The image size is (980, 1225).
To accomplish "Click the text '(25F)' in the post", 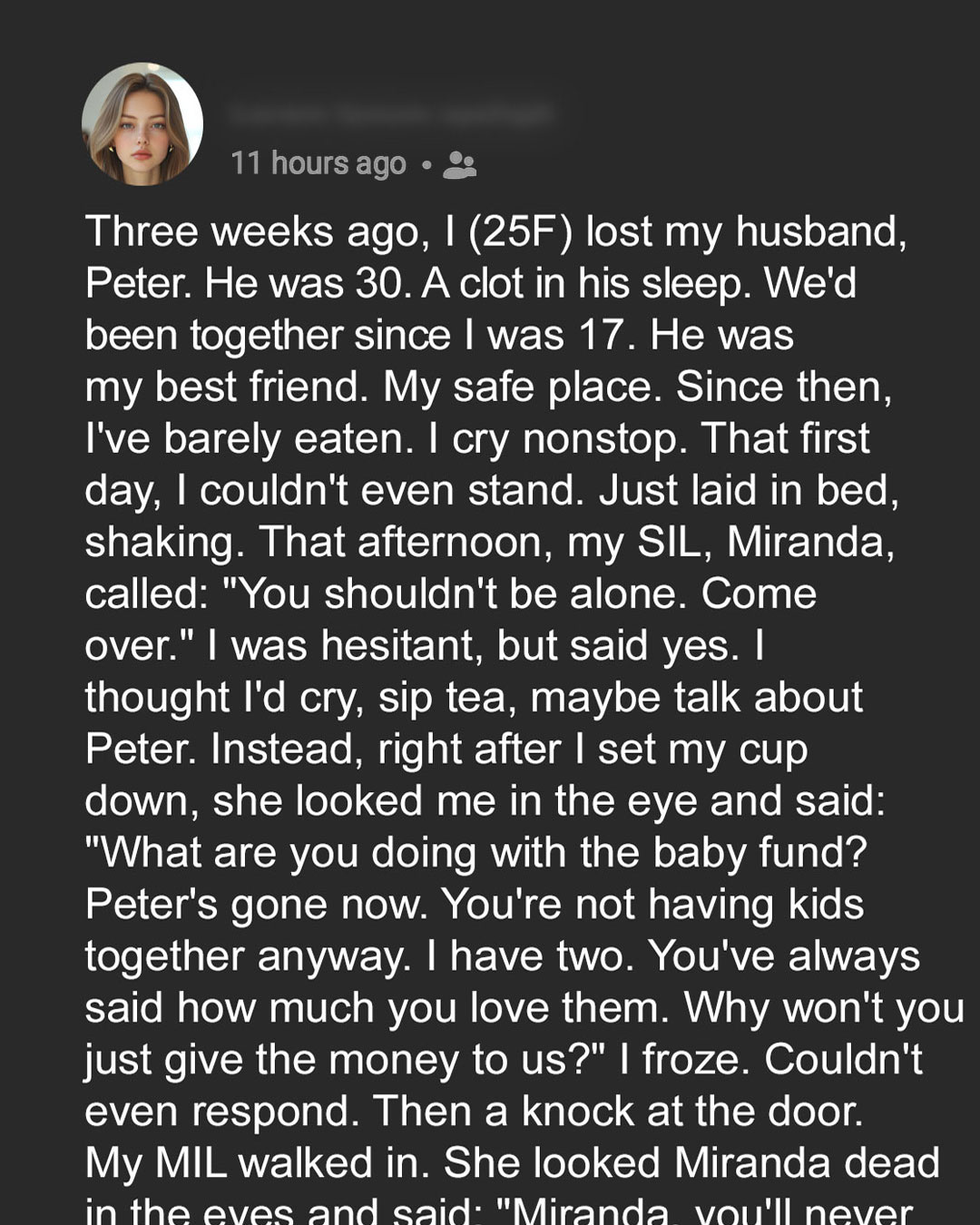I will click(x=521, y=231).
